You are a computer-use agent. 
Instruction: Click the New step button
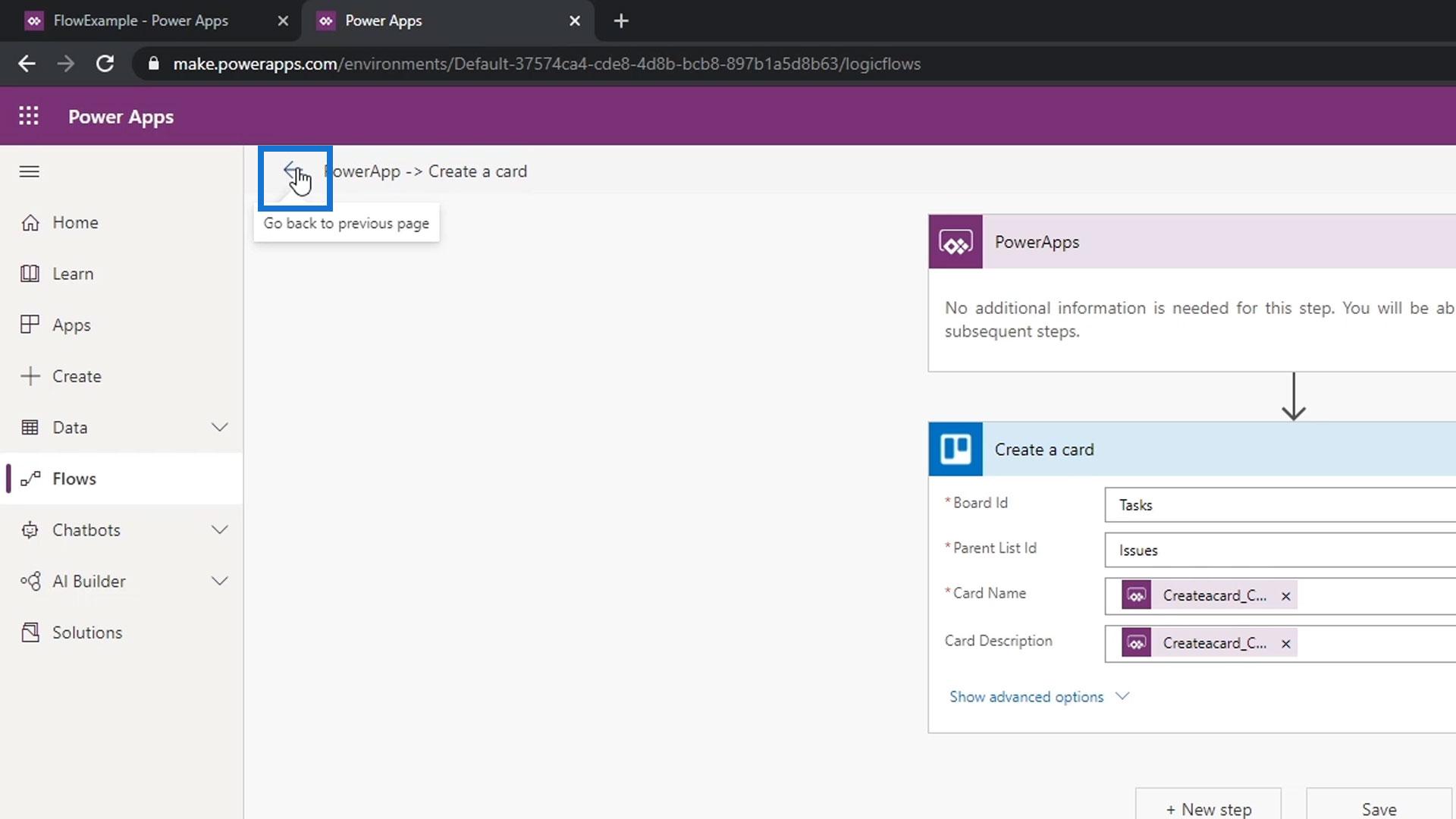pos(1208,808)
